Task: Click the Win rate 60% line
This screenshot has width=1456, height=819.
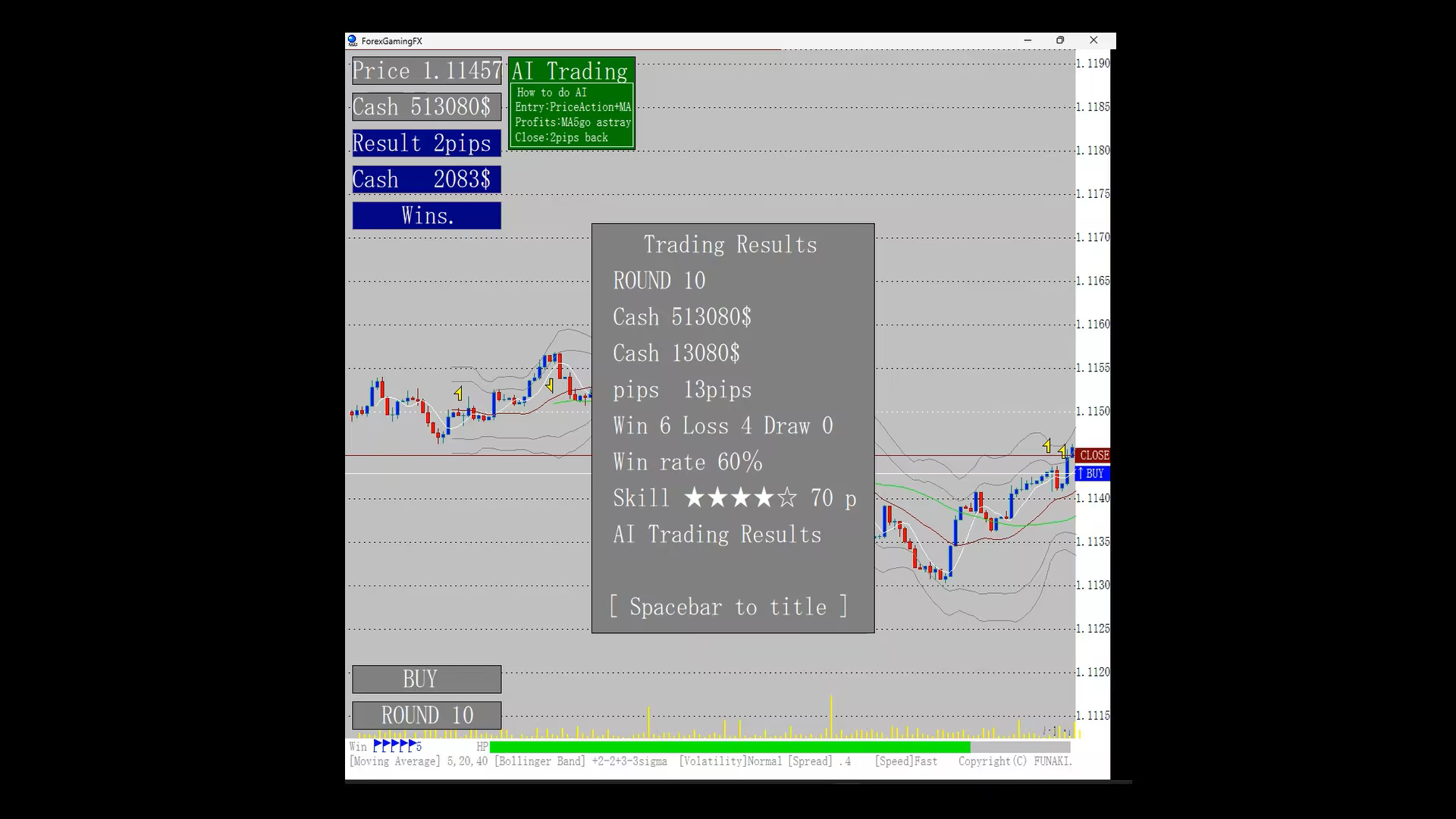Action: (687, 462)
